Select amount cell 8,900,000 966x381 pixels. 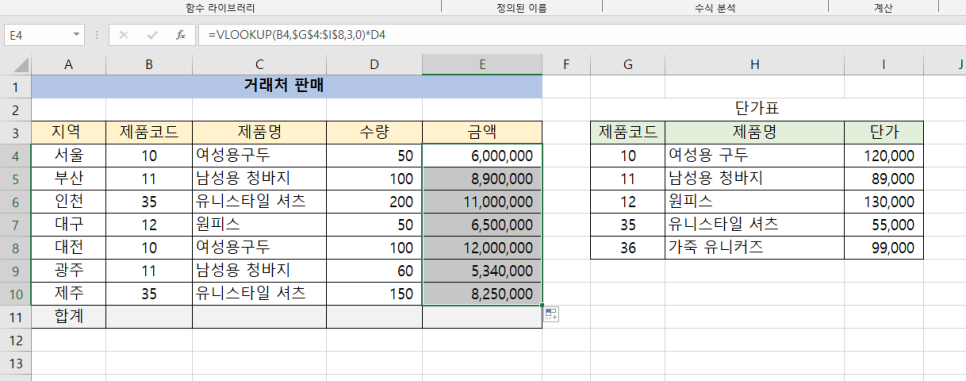pyautogui.click(x=482, y=179)
